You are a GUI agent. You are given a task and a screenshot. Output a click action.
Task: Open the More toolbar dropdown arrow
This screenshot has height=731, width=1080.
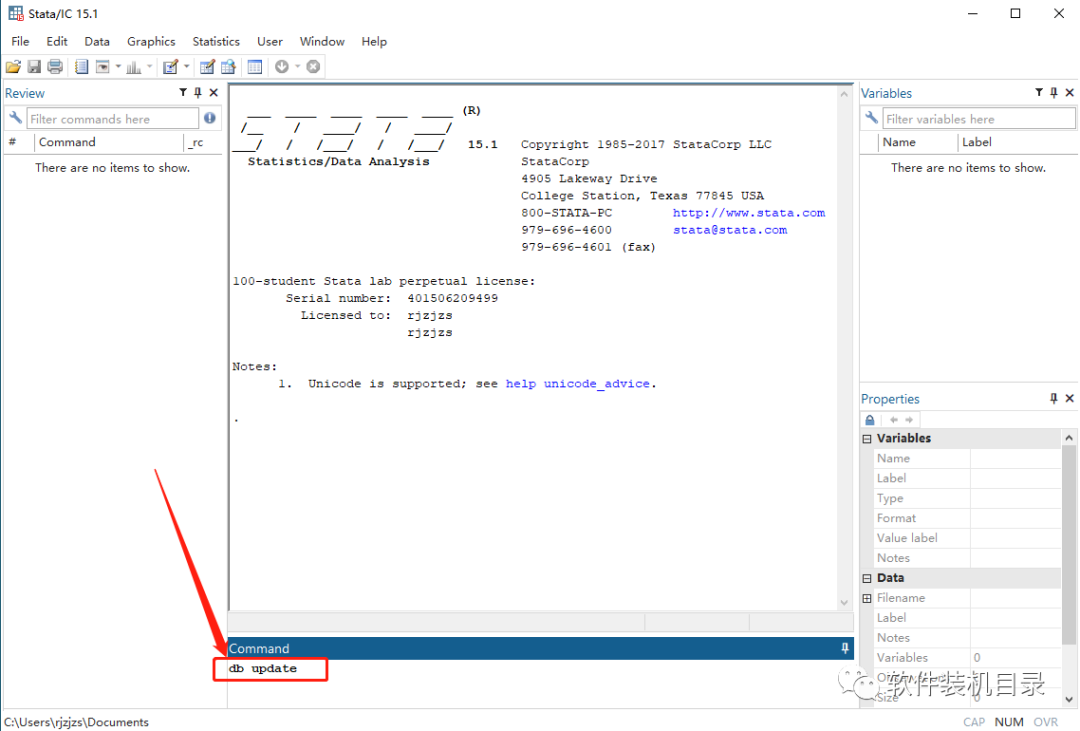[298, 67]
